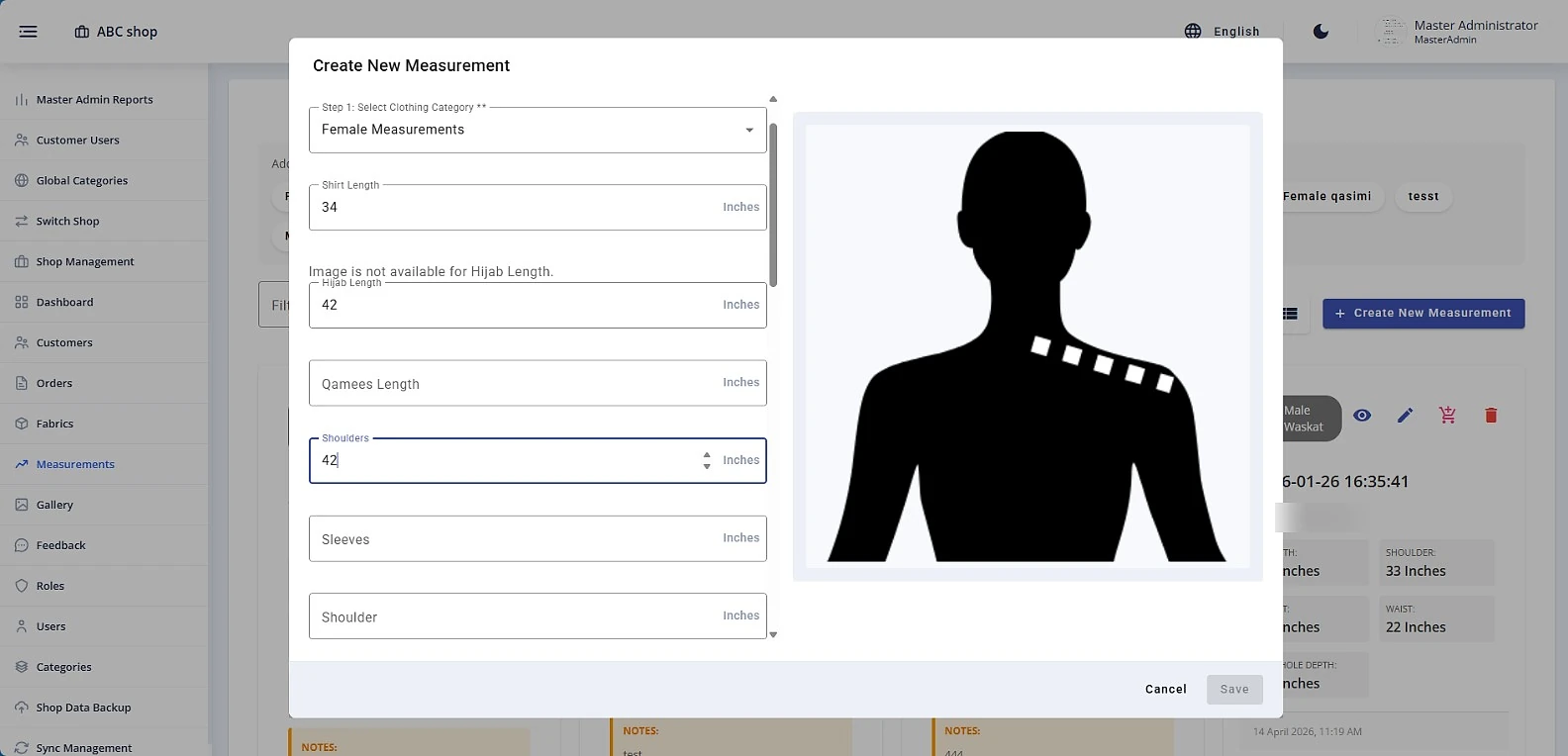Viewport: 1568px width, 756px height.
Task: Click the ABC shop briefcase icon
Action: 82,32
